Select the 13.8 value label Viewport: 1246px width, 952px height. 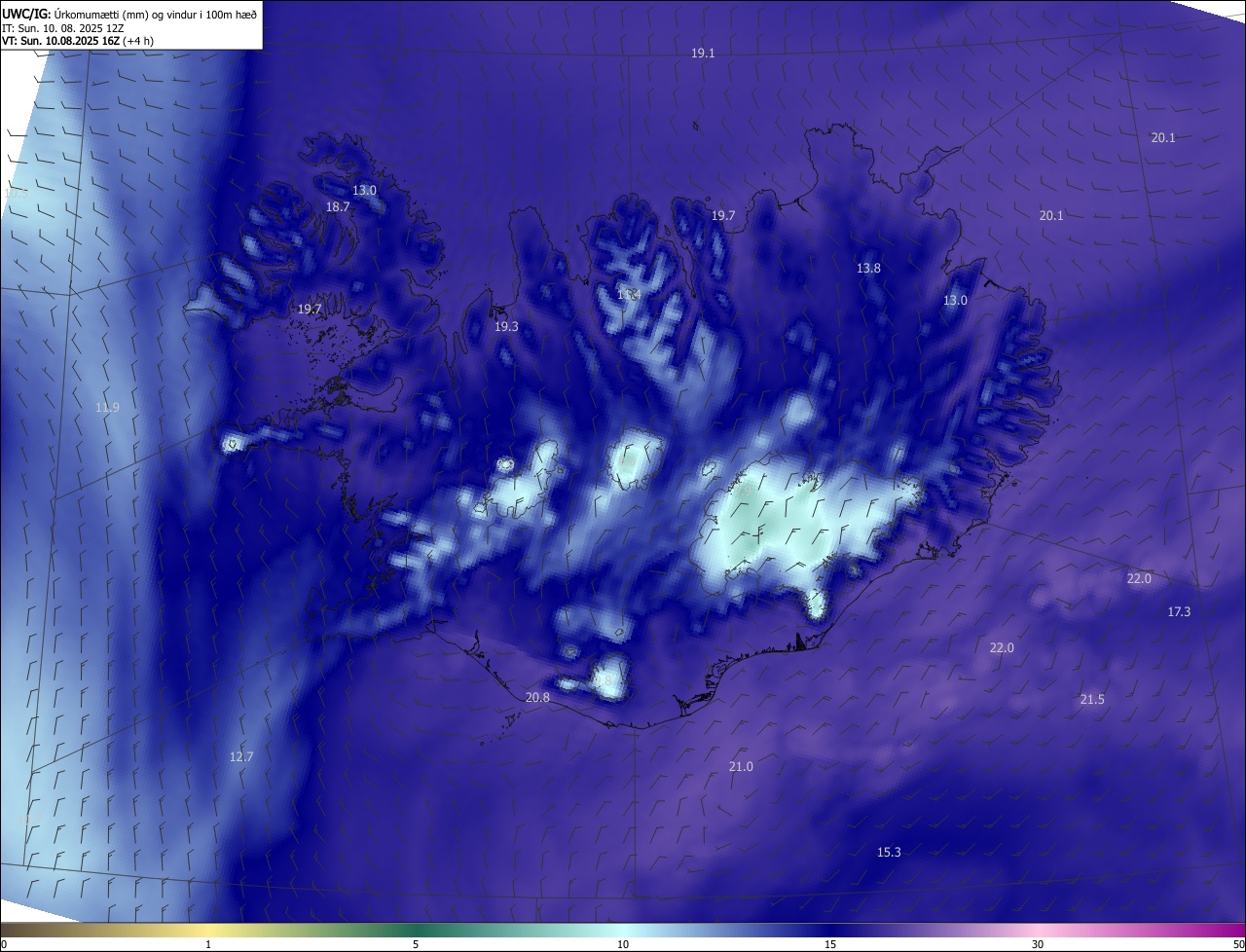click(x=868, y=269)
